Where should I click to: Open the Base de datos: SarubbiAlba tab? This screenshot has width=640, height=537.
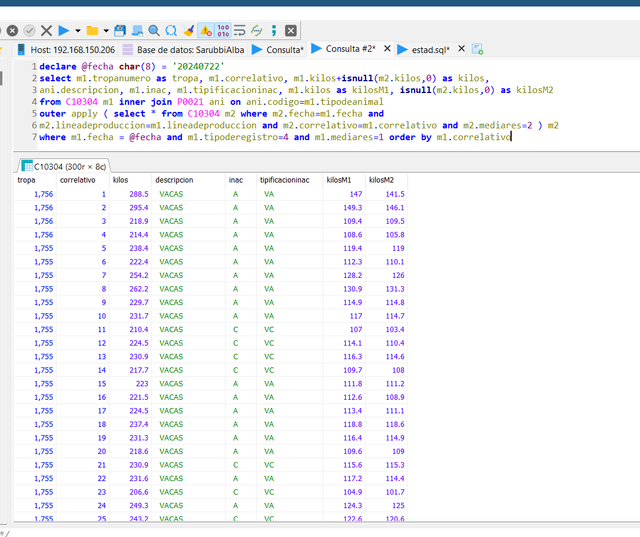184,50
